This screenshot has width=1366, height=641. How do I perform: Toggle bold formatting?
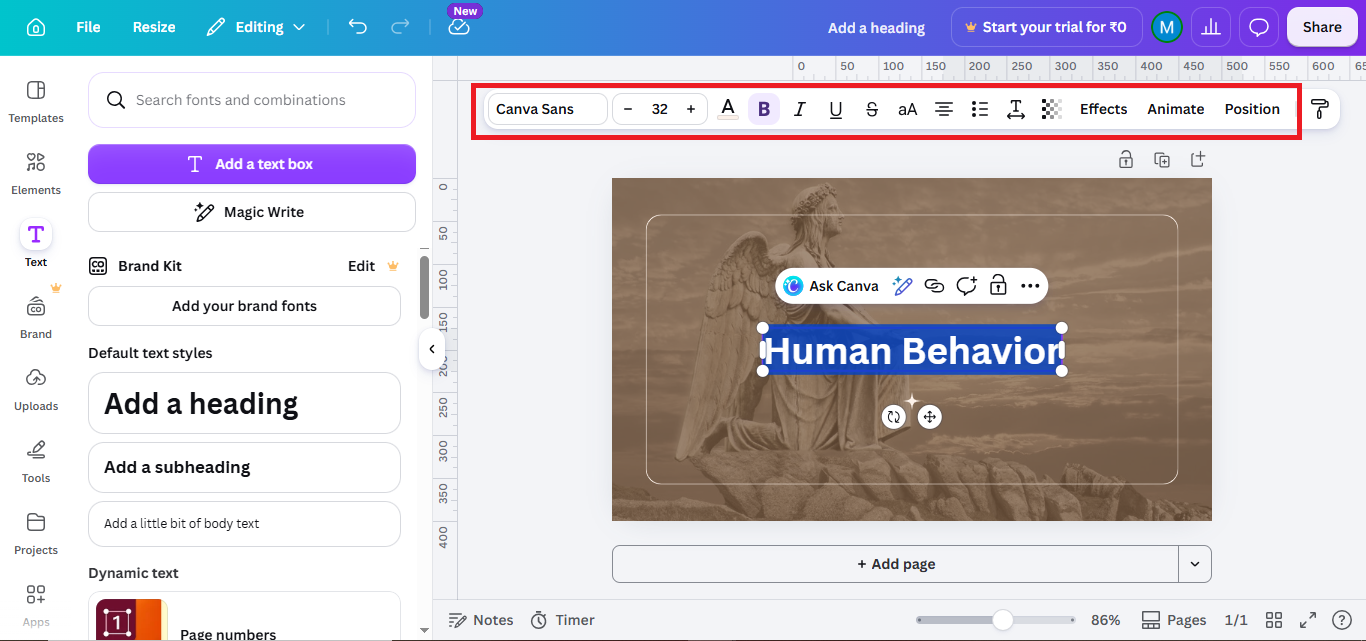tap(764, 109)
